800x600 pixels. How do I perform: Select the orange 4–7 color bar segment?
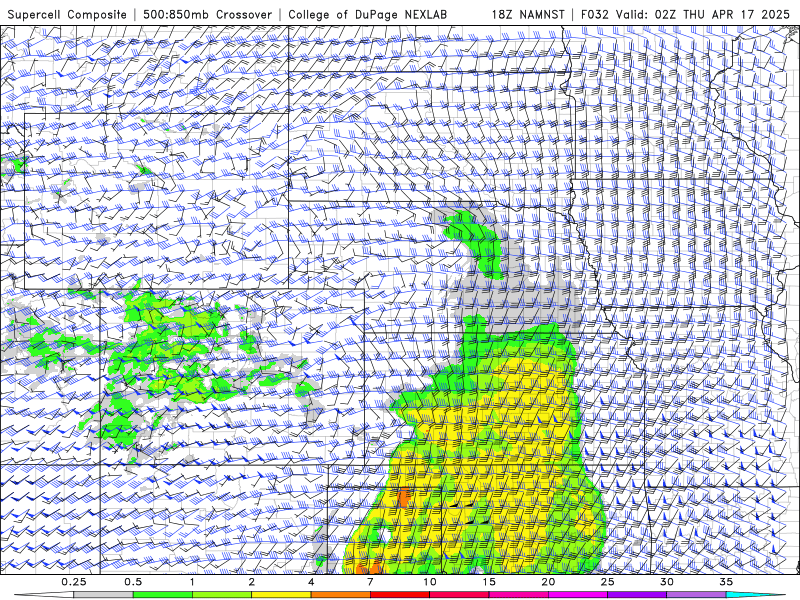[x=340, y=595]
